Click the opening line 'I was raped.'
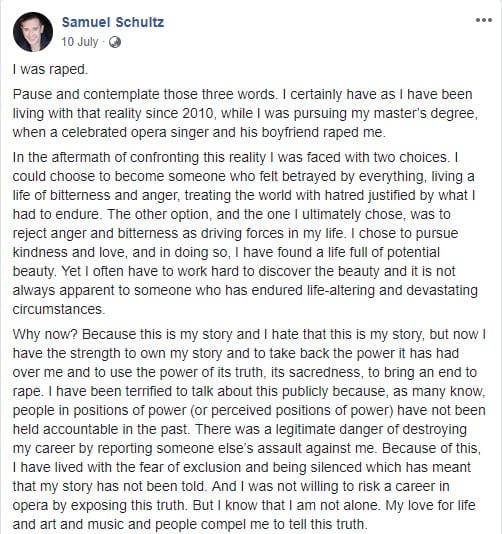 50,69
